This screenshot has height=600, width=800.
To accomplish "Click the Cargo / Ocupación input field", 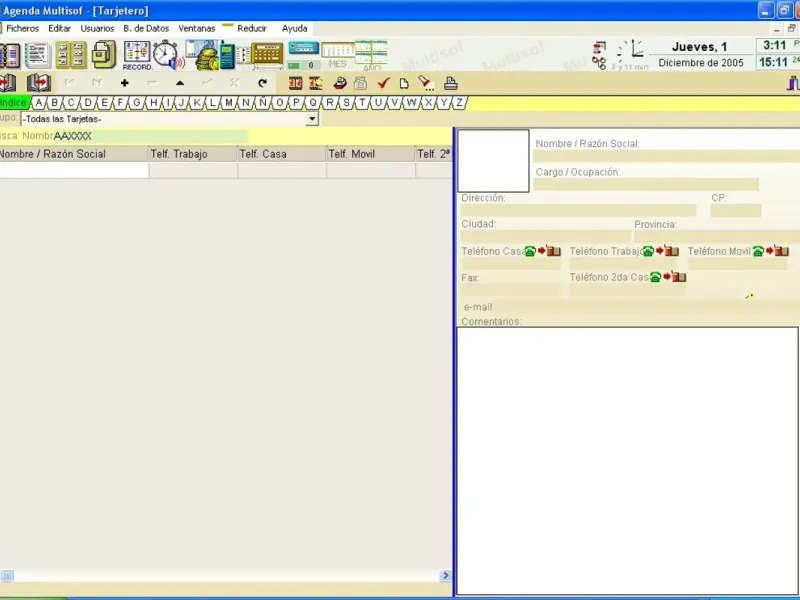I will [x=646, y=184].
